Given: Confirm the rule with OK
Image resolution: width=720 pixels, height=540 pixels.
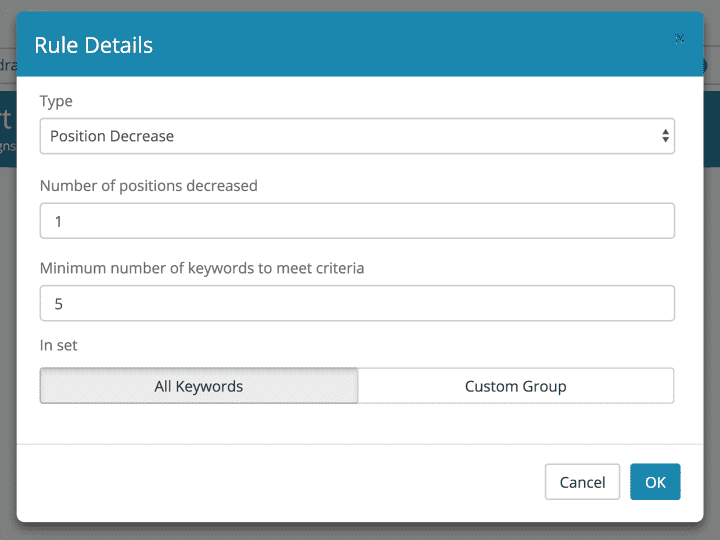Looking at the screenshot, I should click(655, 482).
